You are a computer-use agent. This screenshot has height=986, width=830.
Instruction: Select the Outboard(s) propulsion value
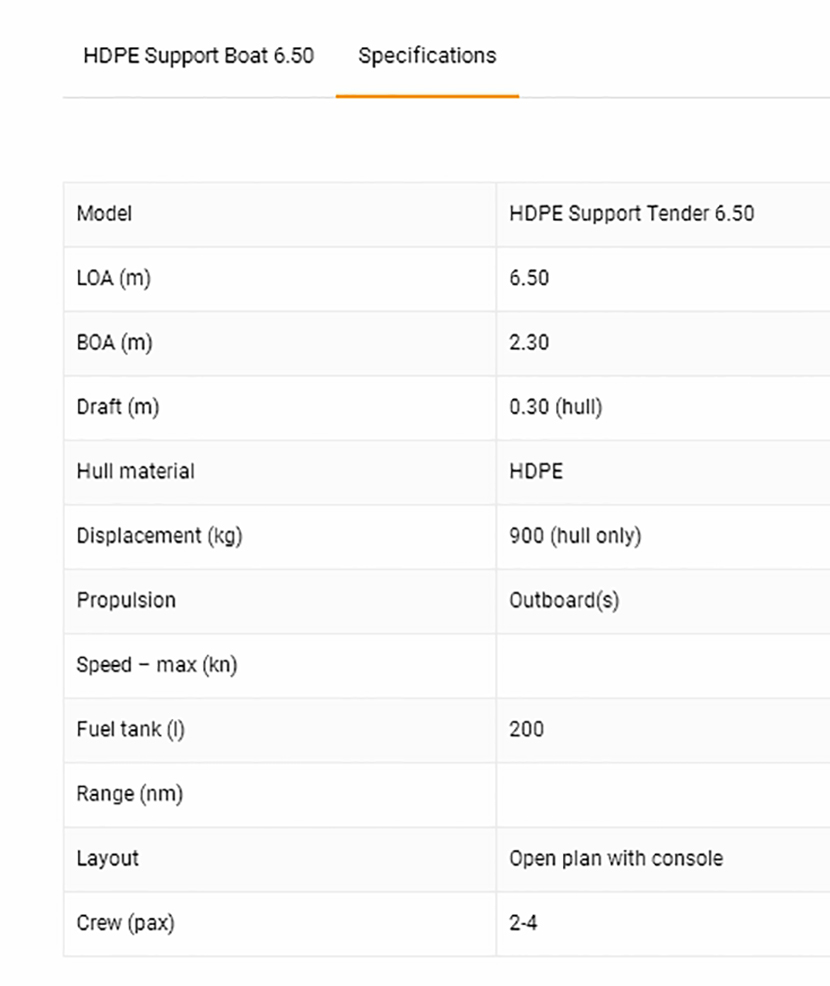(564, 601)
